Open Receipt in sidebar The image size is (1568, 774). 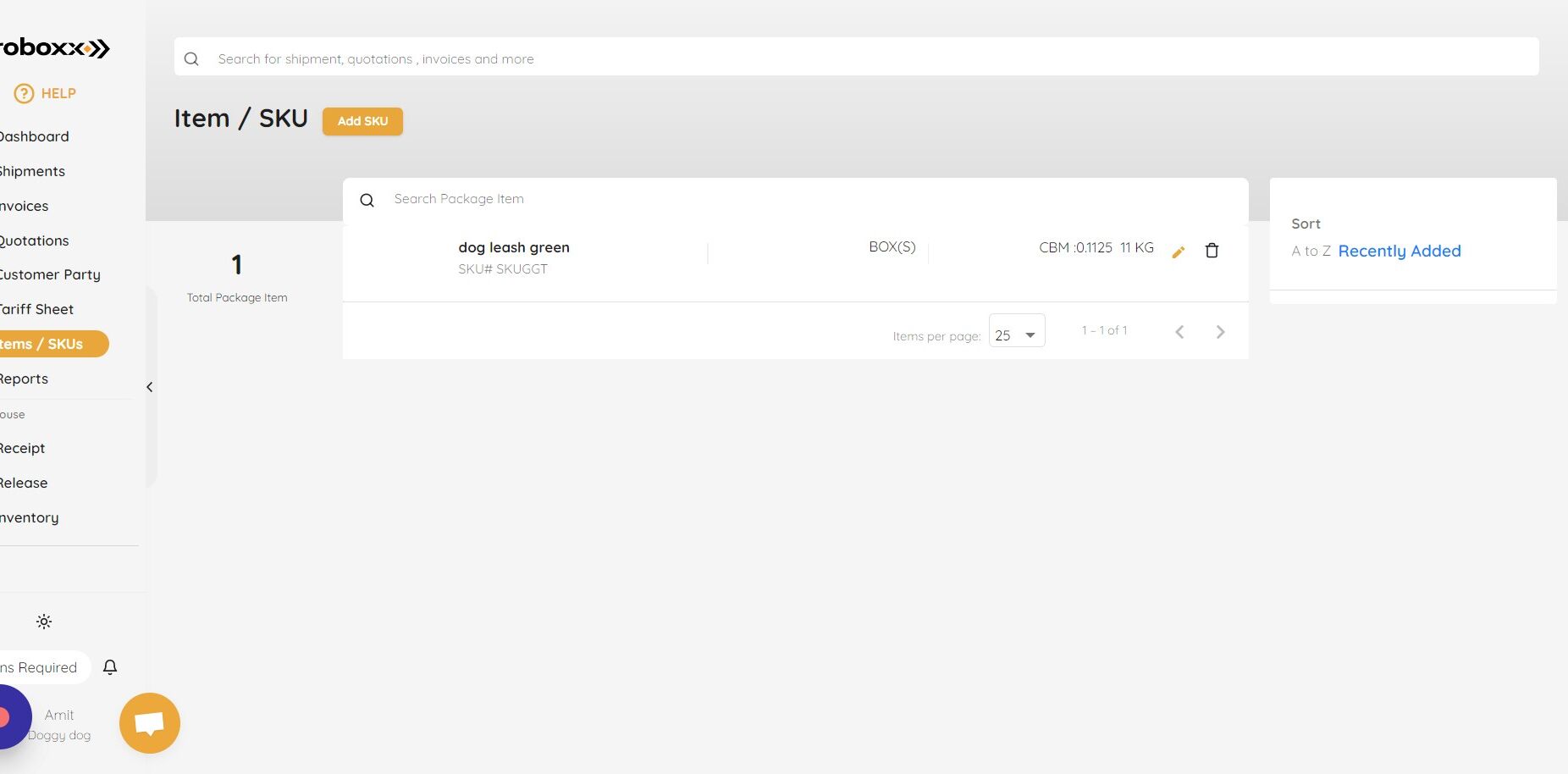[22, 448]
